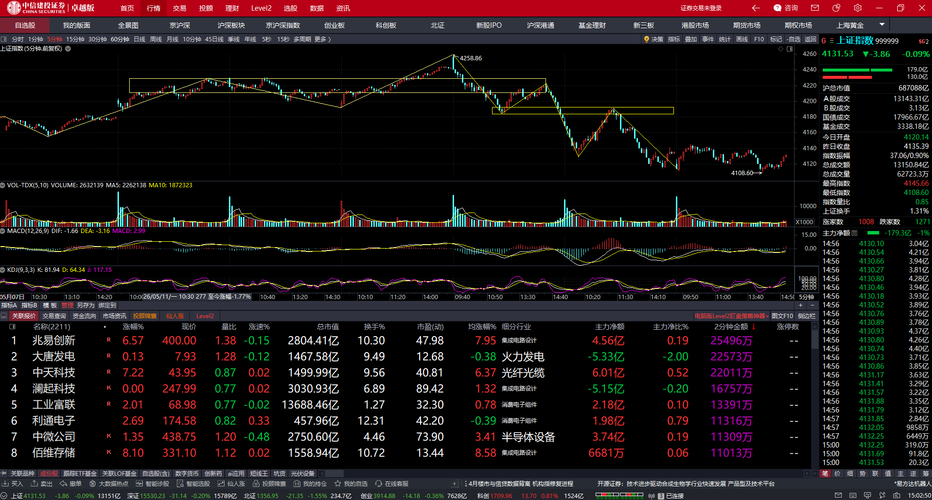Image resolution: width=932 pixels, height=500 pixels.
Task: Click the back arrow icon in title bar
Action: [755, 8]
